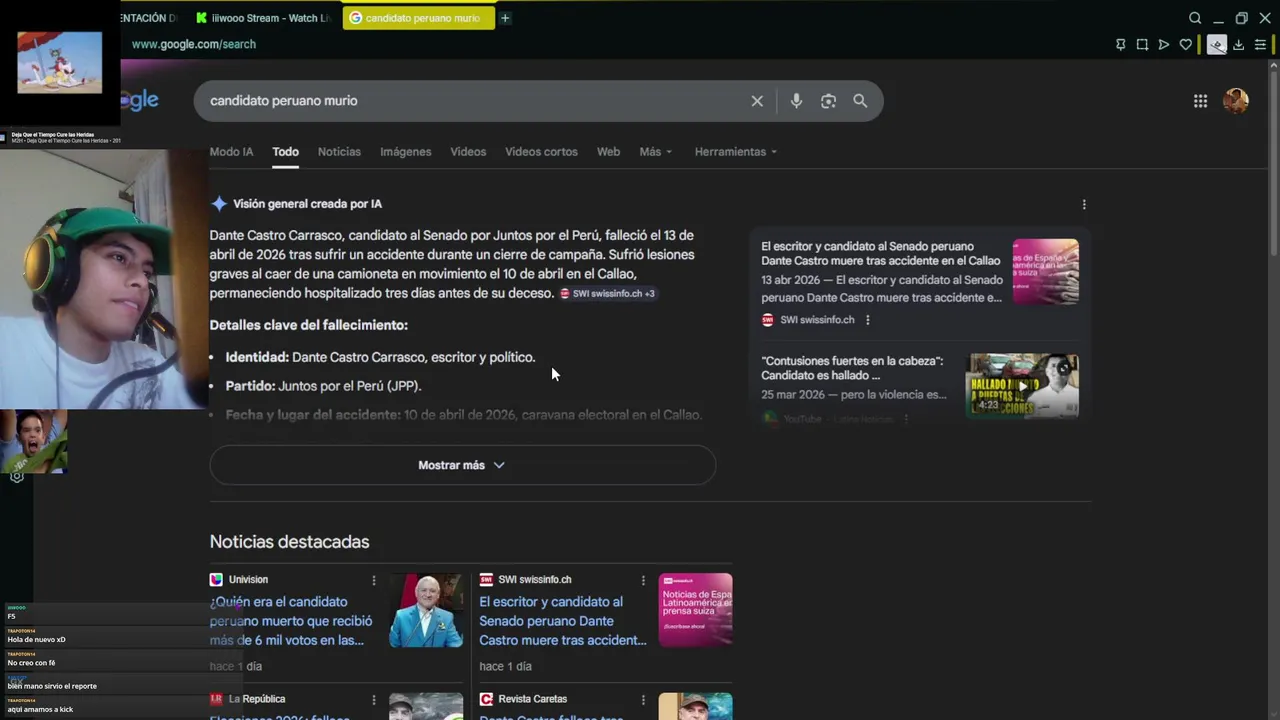
Task: Take a snapshot with the browser capture icon
Action: tap(1142, 44)
